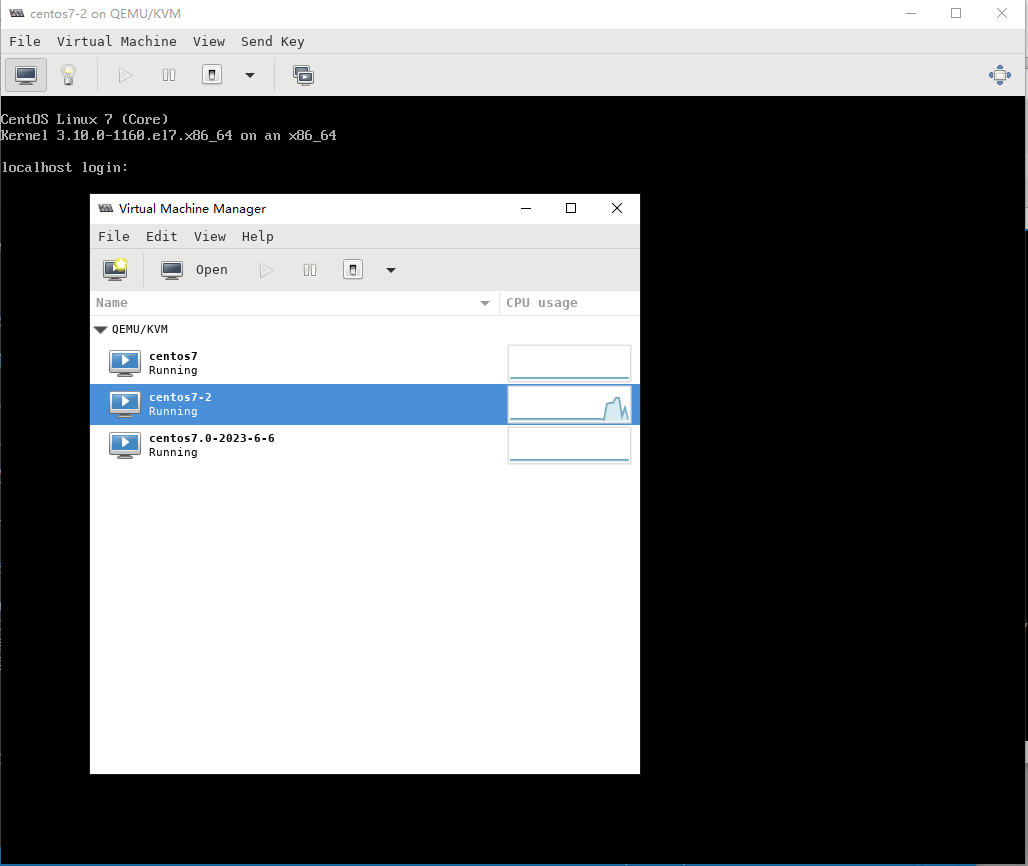Open the Virtual Machine menu
The width and height of the screenshot is (1028, 866).
coord(116,41)
